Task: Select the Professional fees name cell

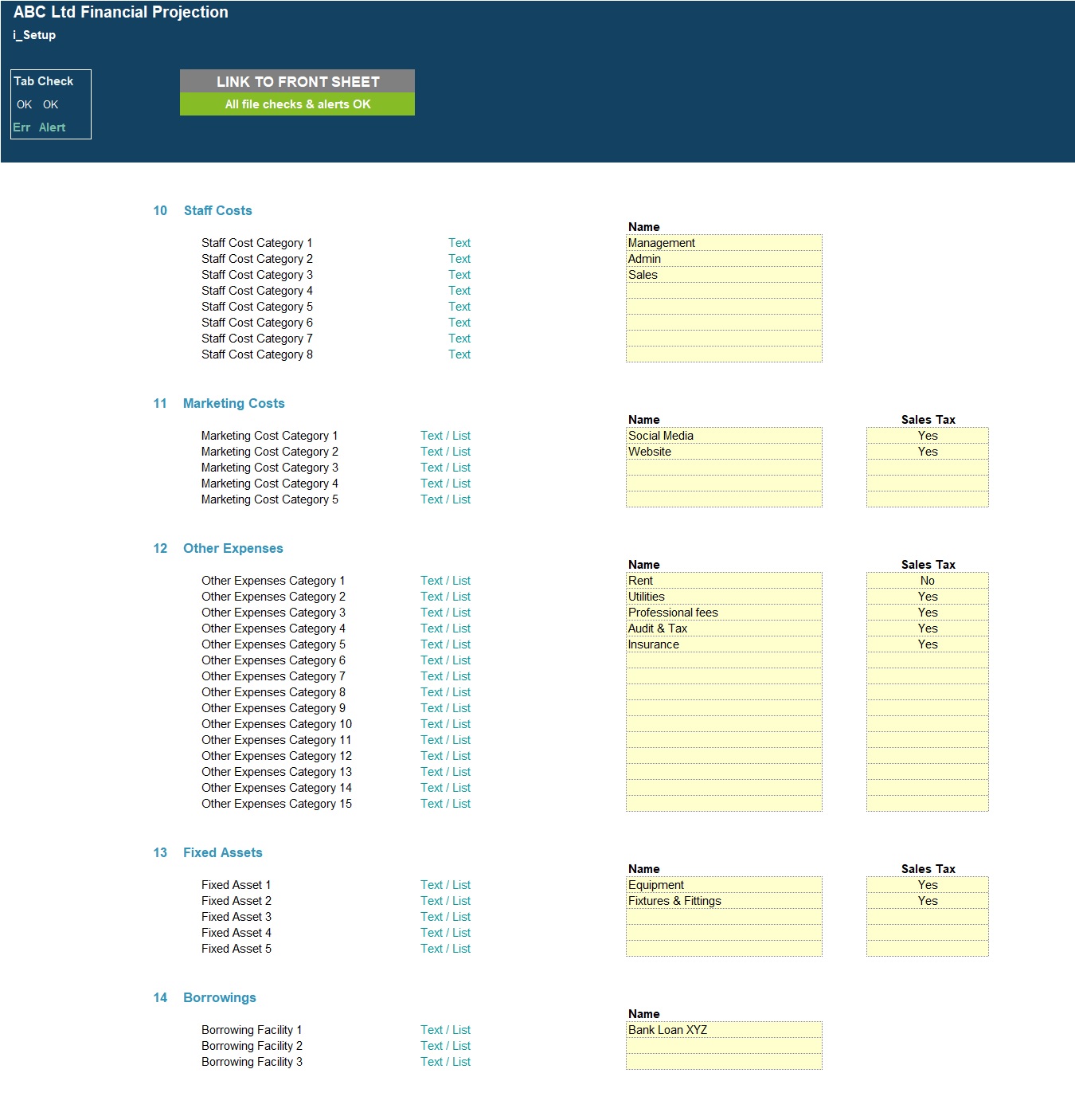Action: click(724, 613)
